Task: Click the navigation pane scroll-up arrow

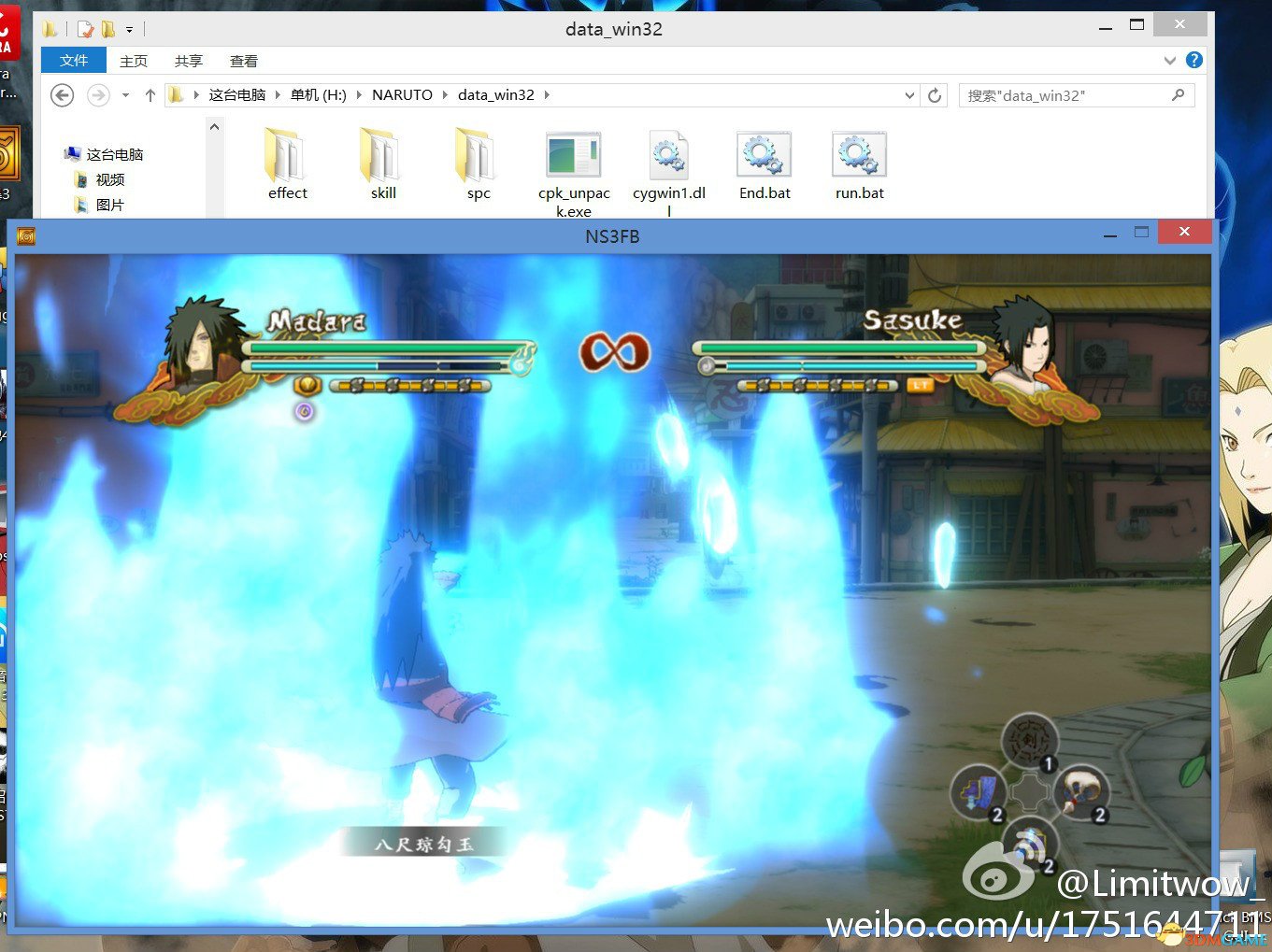Action: point(215,126)
